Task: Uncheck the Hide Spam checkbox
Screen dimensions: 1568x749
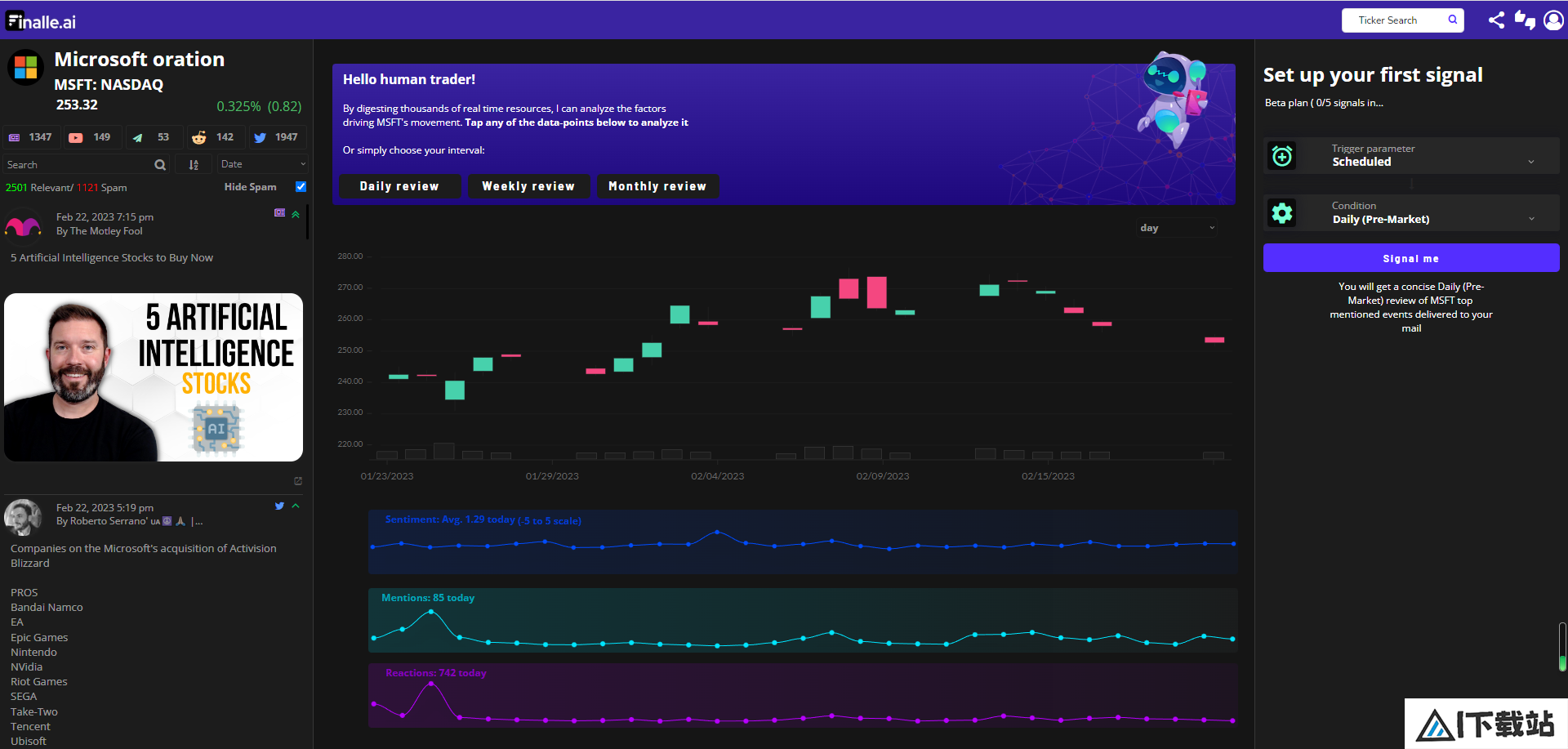Action: [301, 186]
